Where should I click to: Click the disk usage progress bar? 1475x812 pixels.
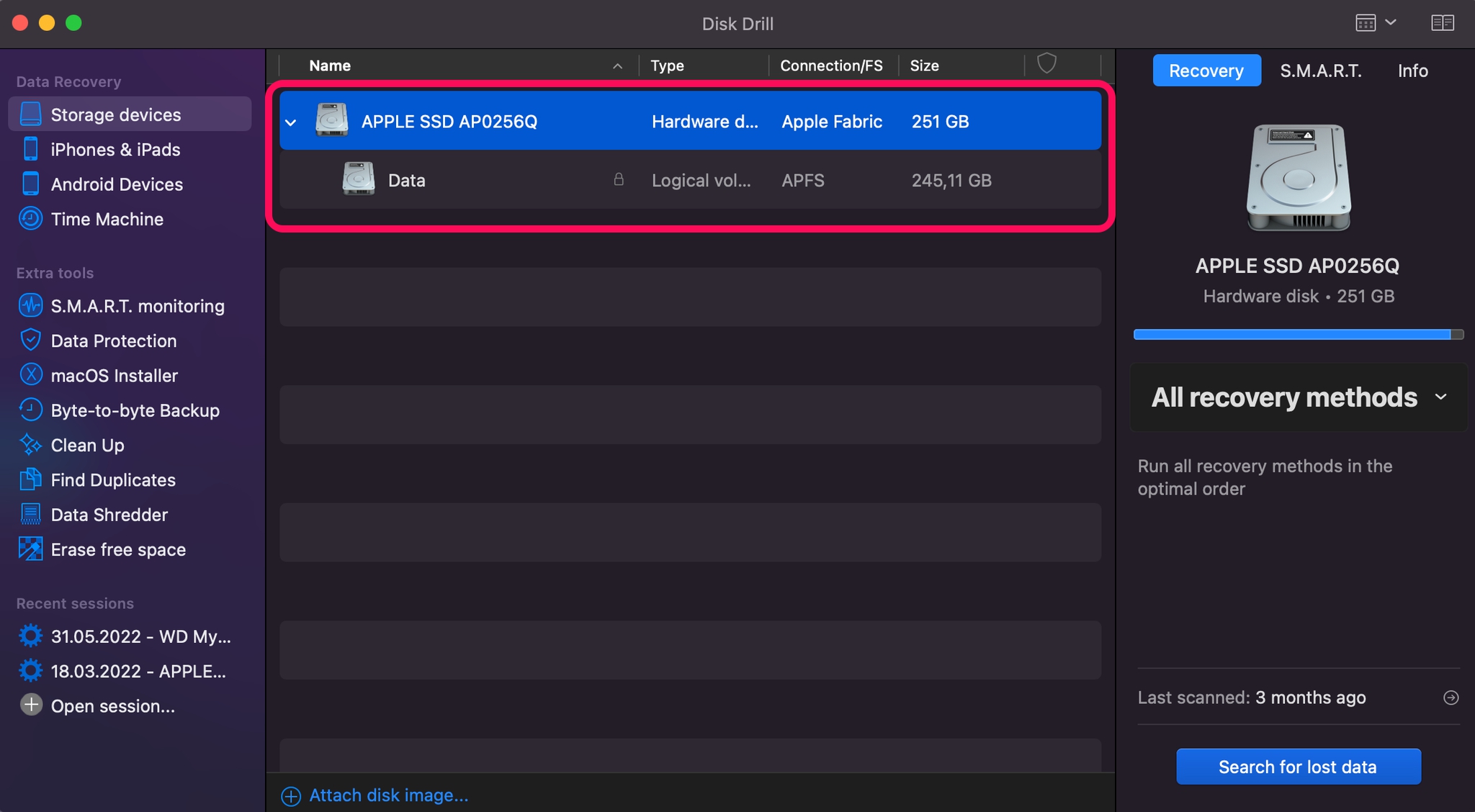(x=1299, y=334)
